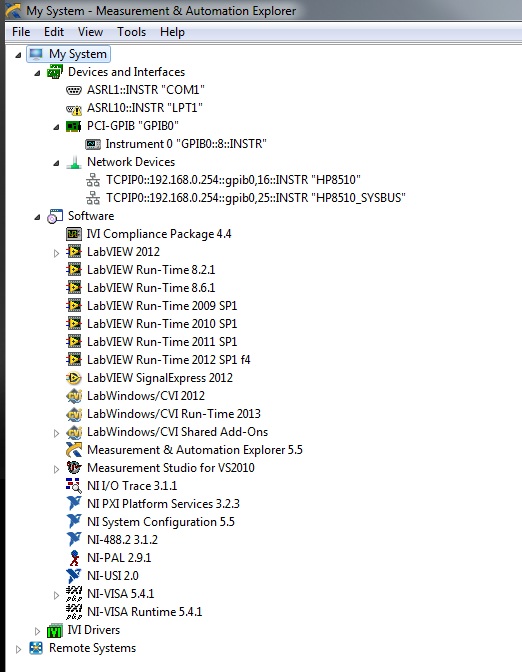Click the NI-PAL 2.9.1 icon
The image size is (522, 672).
tap(74, 558)
